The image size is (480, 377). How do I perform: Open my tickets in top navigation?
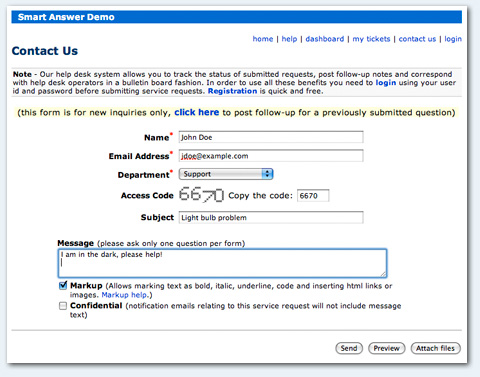click(371, 39)
